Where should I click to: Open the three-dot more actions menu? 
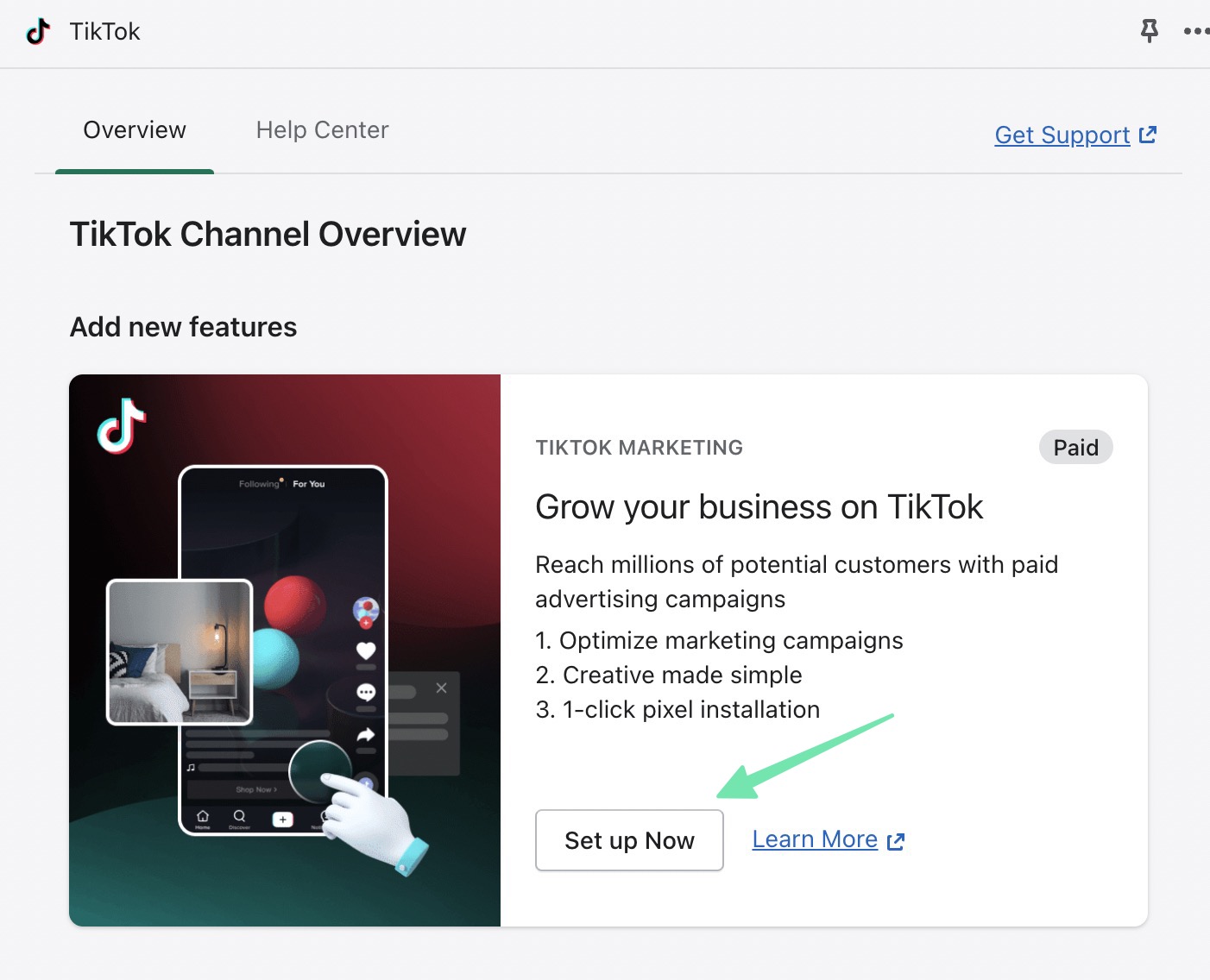(x=1195, y=31)
